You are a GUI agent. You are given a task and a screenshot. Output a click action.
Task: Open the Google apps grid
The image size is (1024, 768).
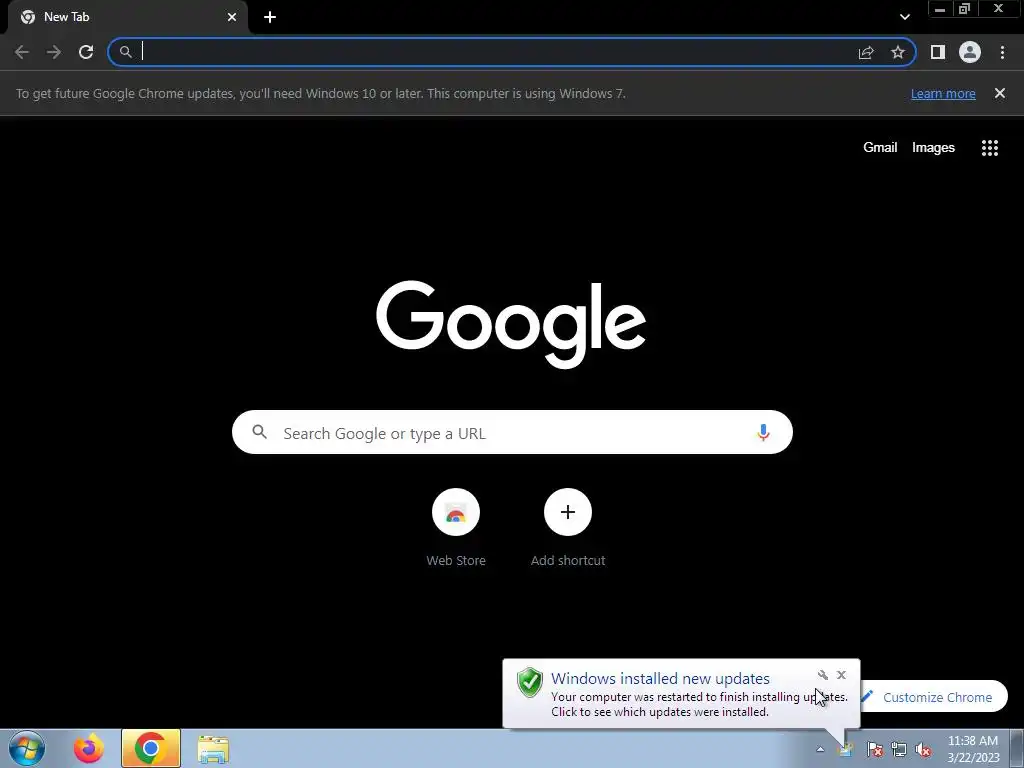[990, 148]
